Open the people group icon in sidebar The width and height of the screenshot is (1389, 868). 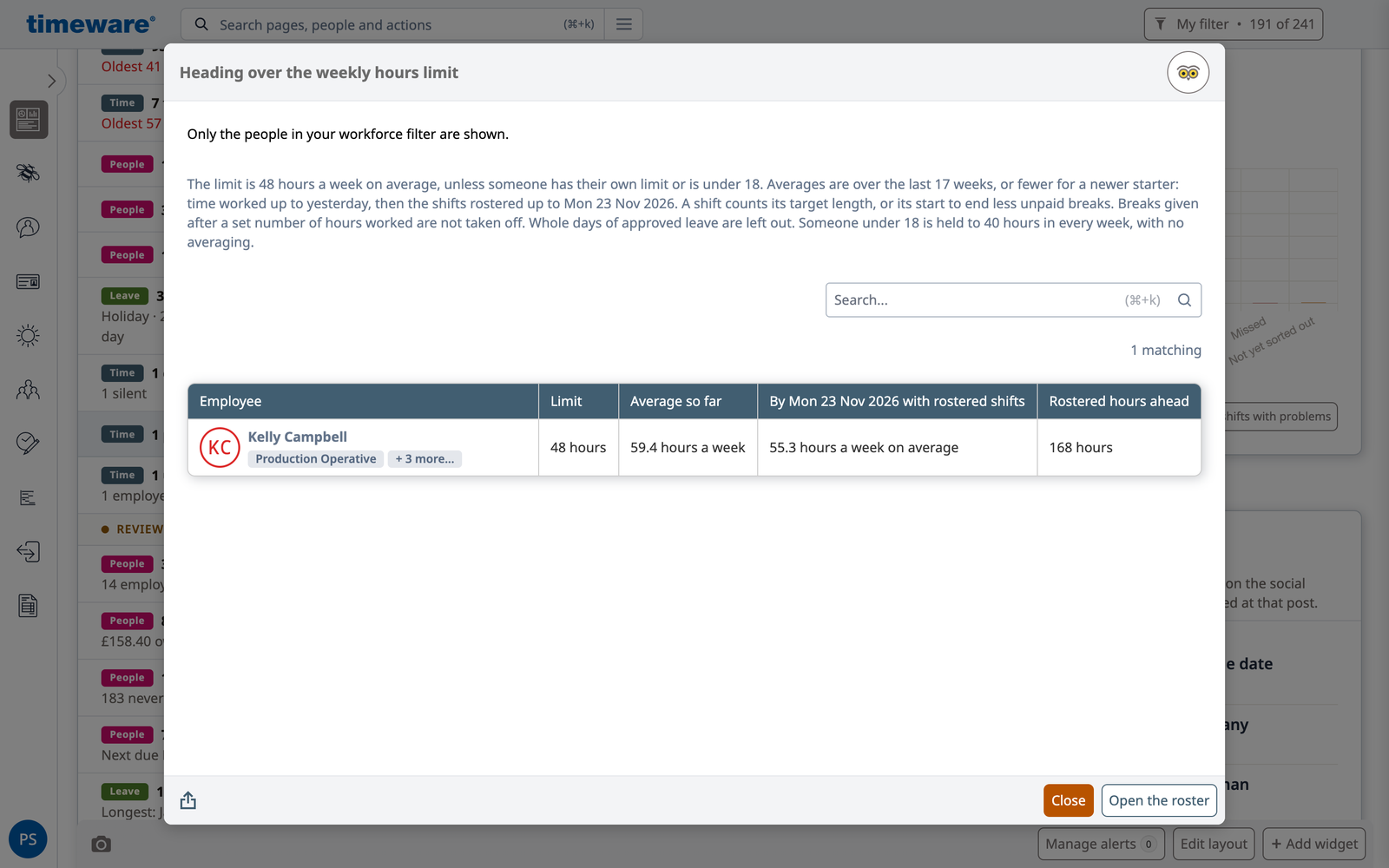(x=29, y=390)
